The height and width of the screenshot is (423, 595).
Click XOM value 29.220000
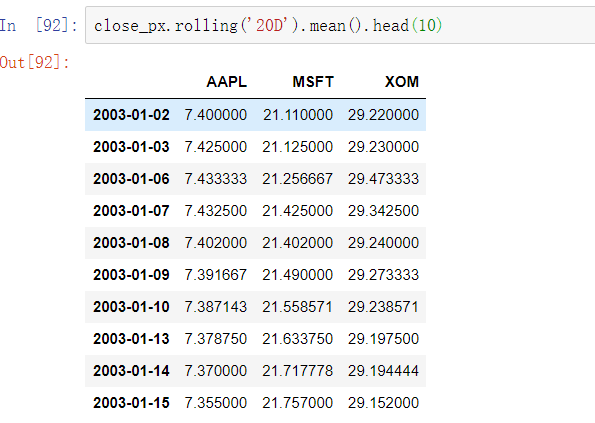pyautogui.click(x=383, y=115)
